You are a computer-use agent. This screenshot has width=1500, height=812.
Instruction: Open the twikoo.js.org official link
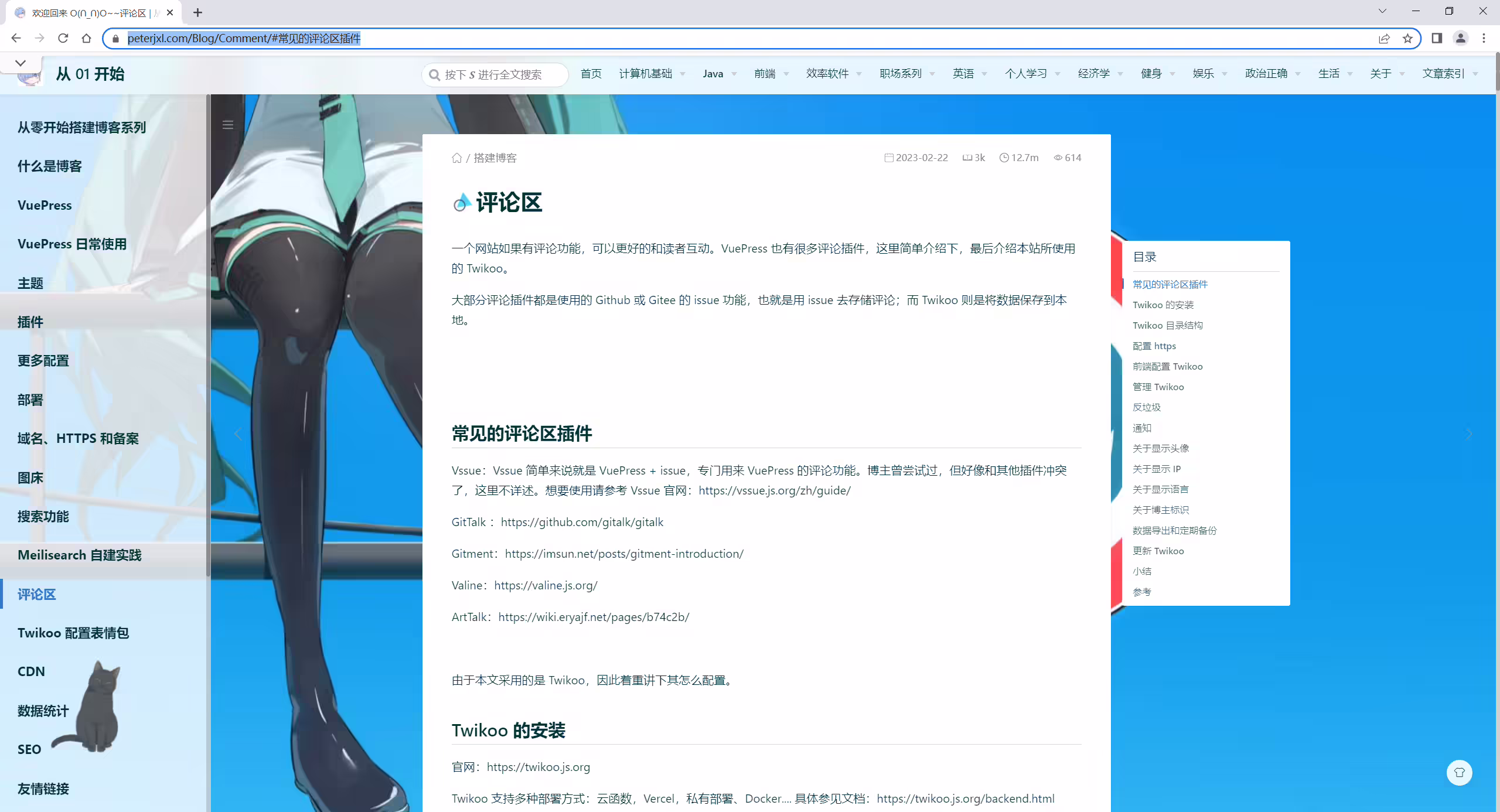[x=538, y=767]
